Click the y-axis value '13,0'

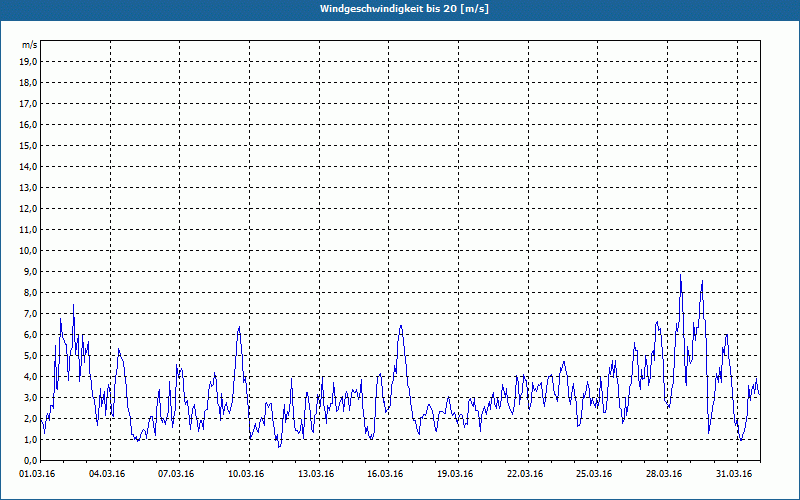click(x=28, y=187)
